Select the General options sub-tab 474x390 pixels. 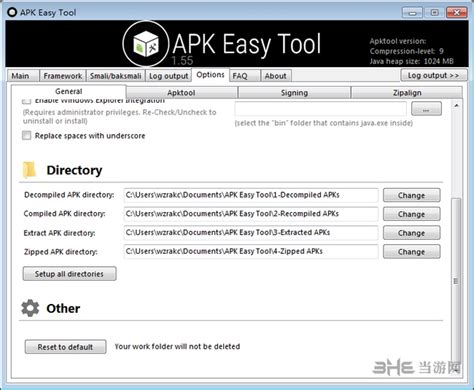click(x=69, y=91)
